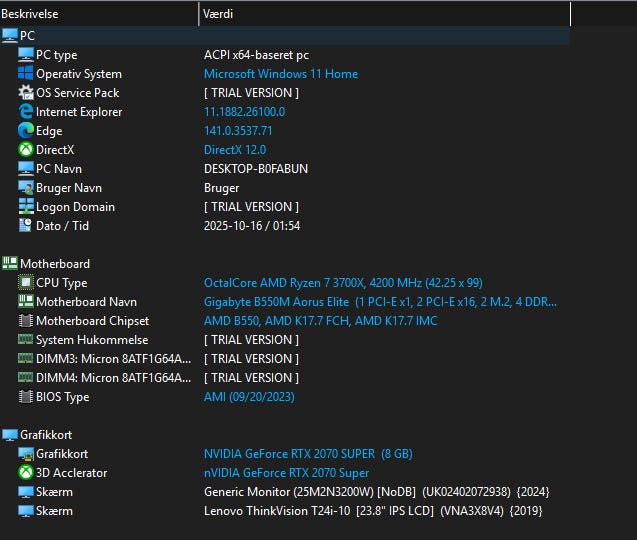Open the nVIDIA GeForce RTX 2070 Super accelerator link
Image resolution: width=637 pixels, height=540 pixels.
pos(286,473)
